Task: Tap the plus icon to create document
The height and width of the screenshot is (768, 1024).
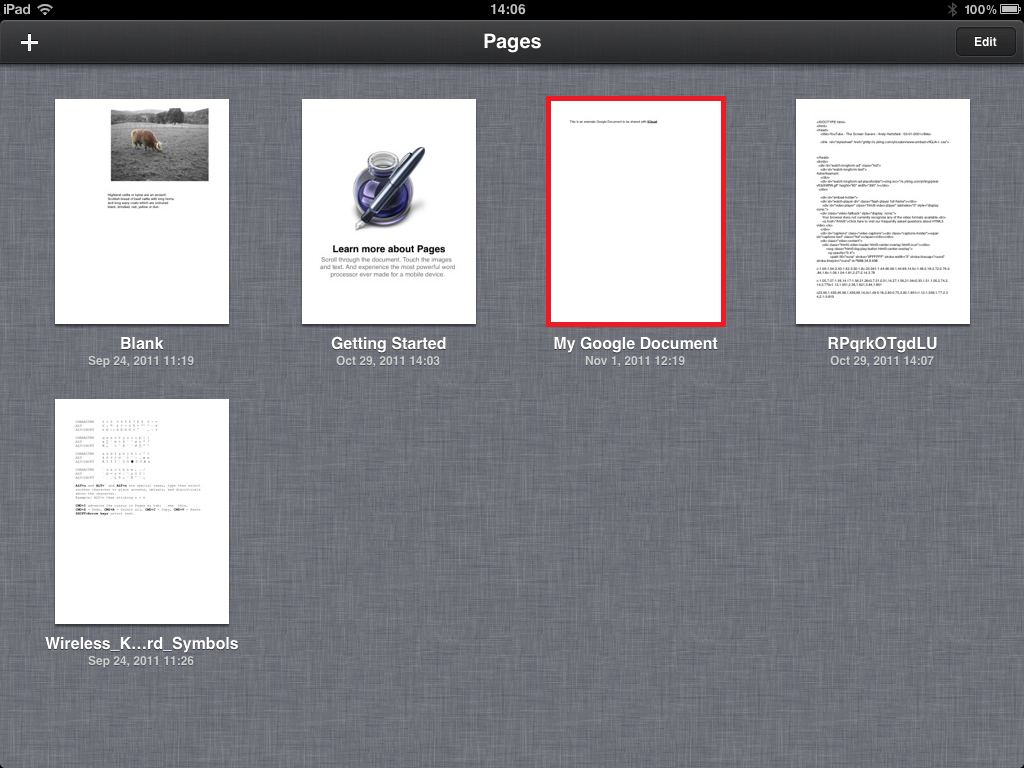Action: click(x=30, y=42)
